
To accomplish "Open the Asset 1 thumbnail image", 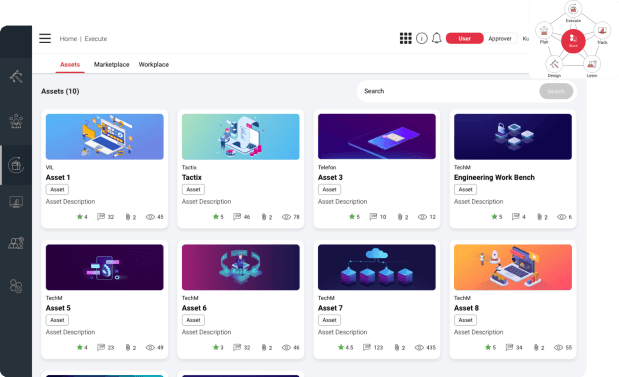I will [105, 137].
